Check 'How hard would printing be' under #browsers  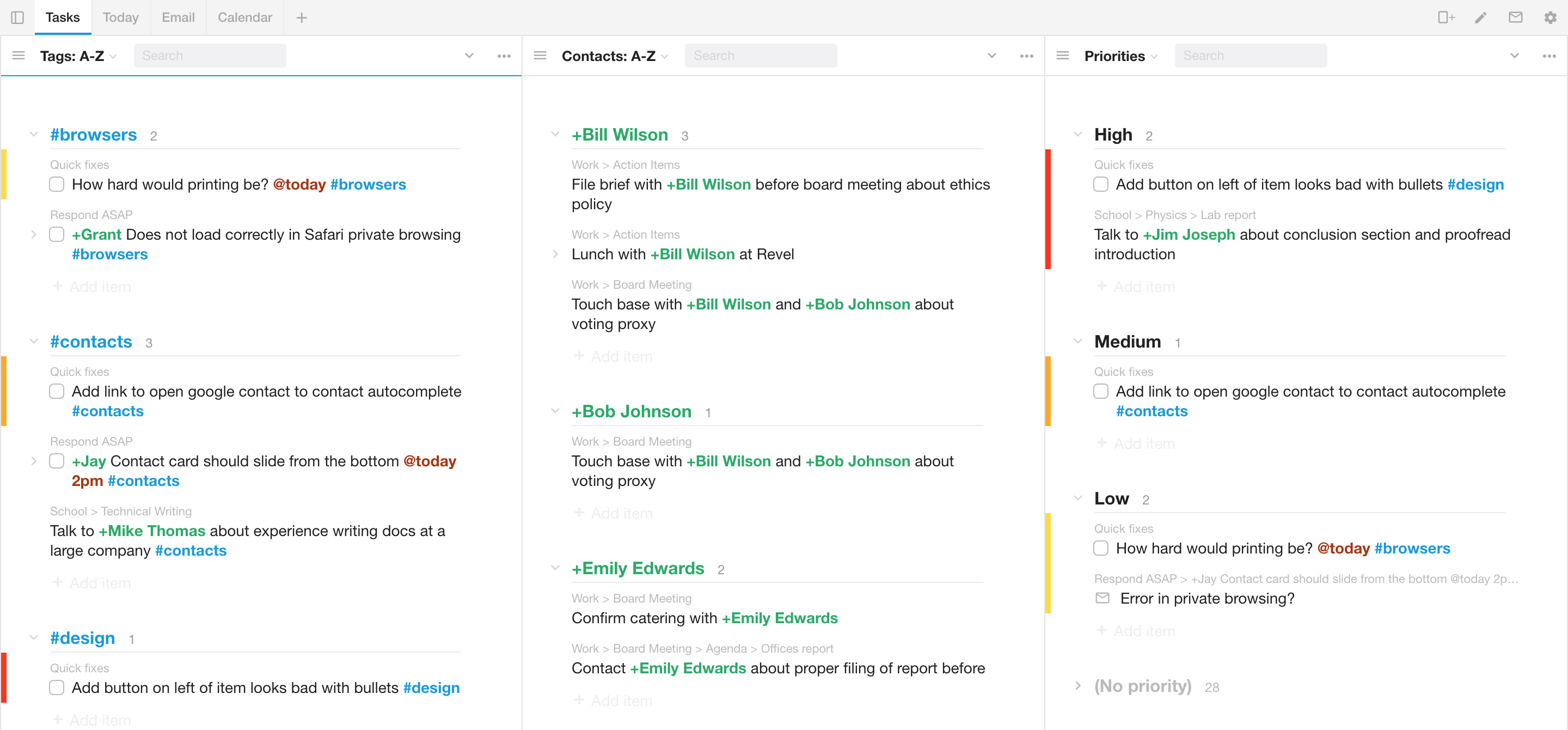point(57,185)
